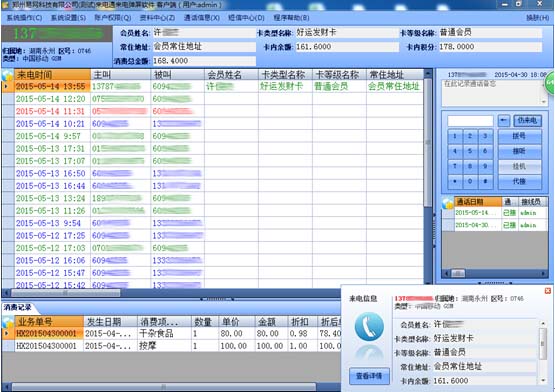Open the 短信中心(D) menu
This screenshot has height=392, width=555.
click(x=246, y=18)
